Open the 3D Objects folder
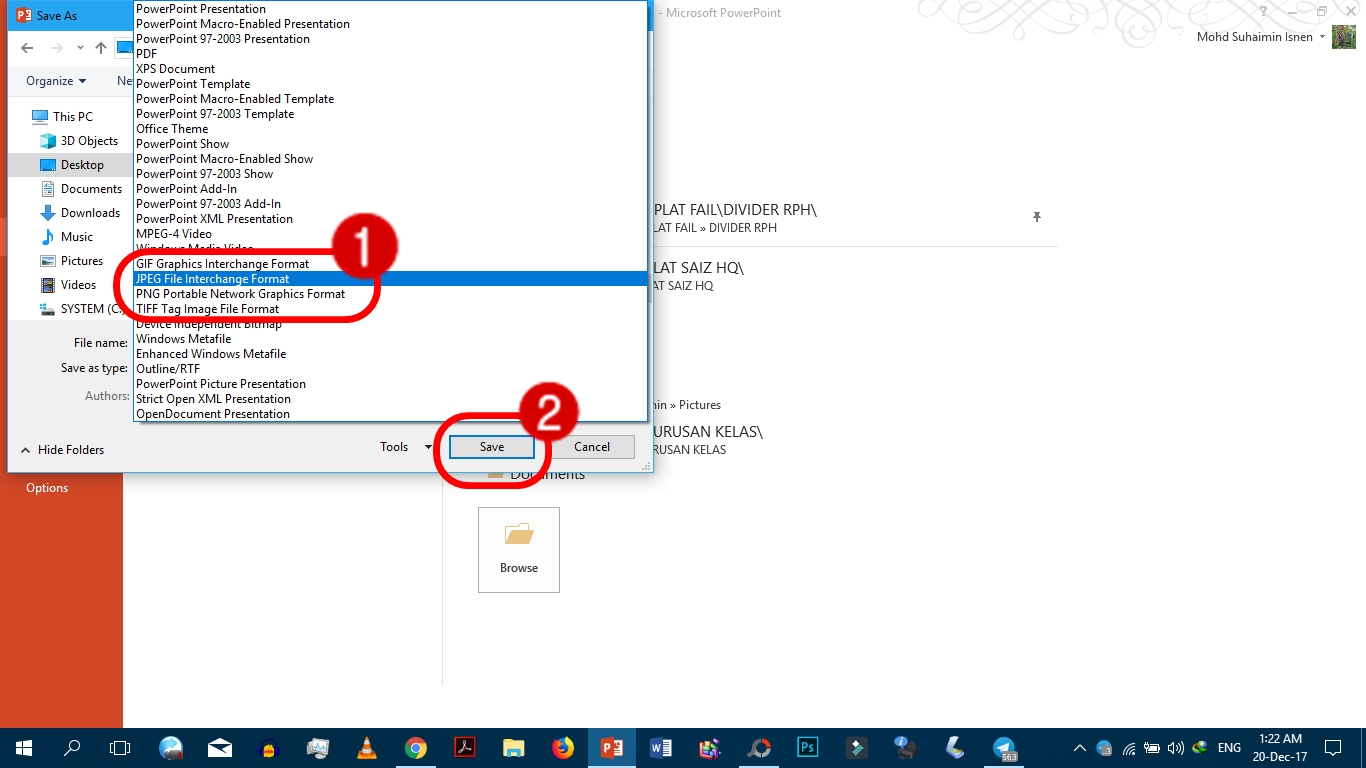Viewport: 1366px width, 768px height. click(x=79, y=141)
